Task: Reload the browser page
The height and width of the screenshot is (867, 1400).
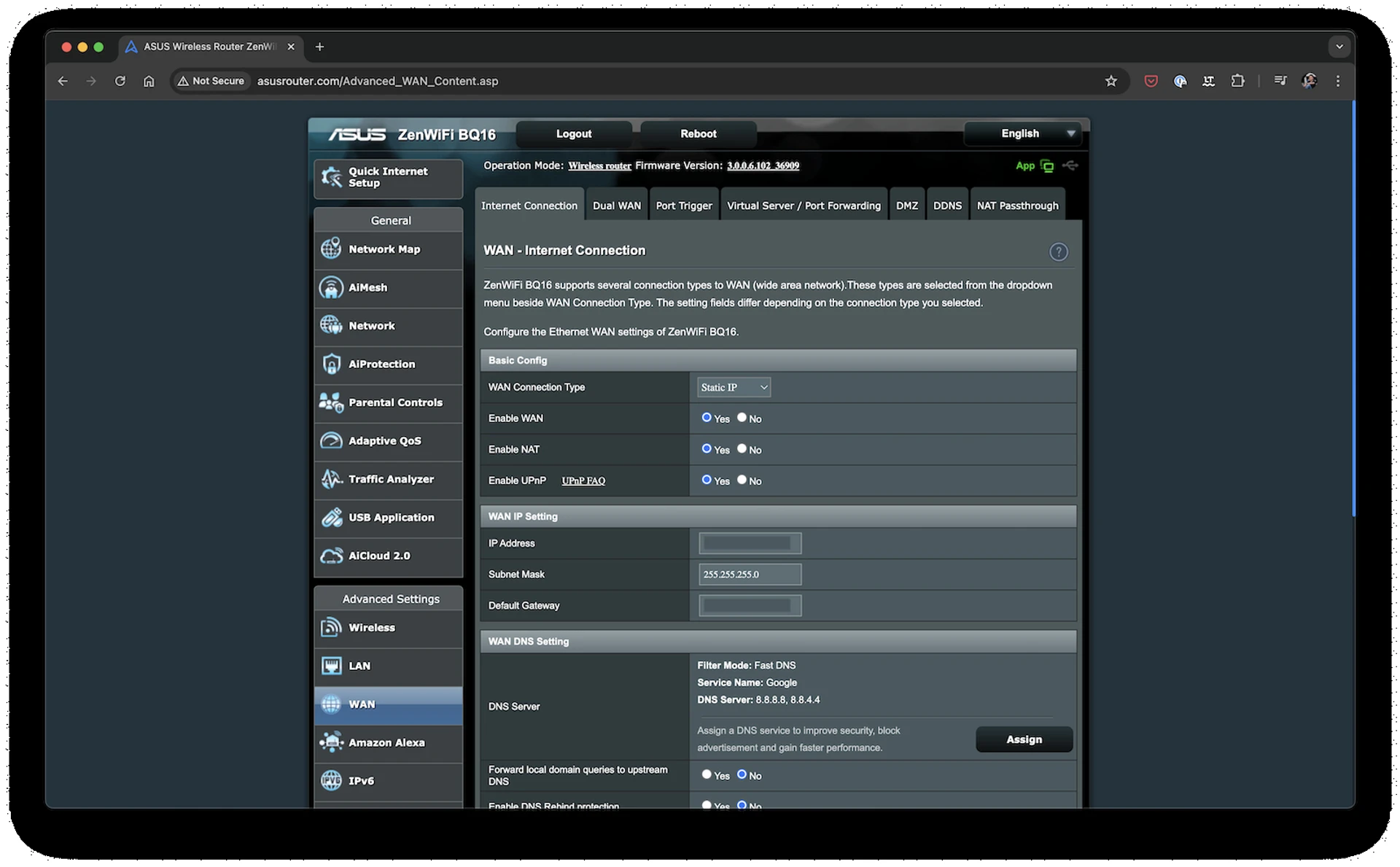Action: (120, 81)
